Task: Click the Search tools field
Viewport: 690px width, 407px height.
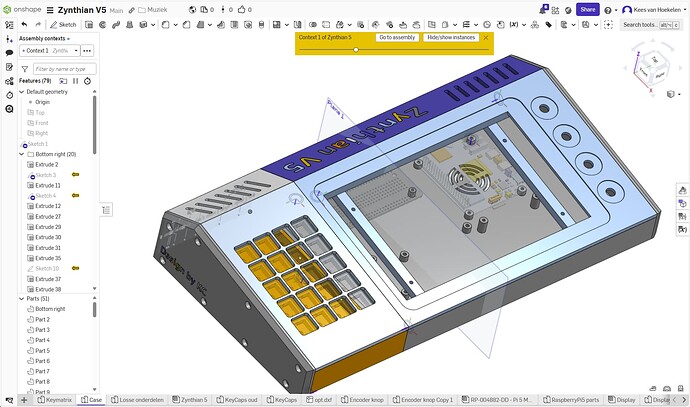Action: (650, 25)
